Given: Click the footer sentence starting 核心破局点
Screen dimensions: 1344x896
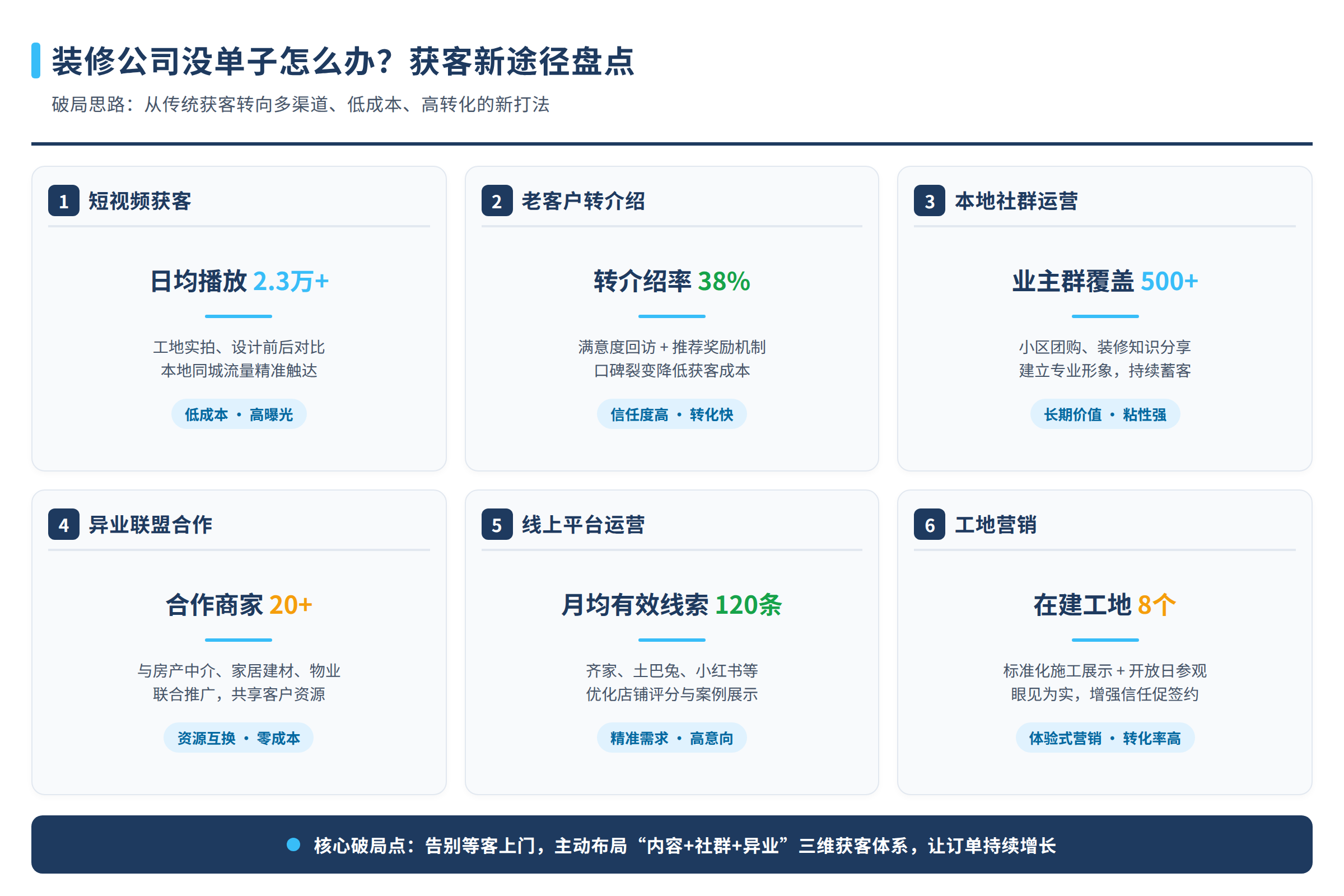Looking at the screenshot, I should [684, 845].
